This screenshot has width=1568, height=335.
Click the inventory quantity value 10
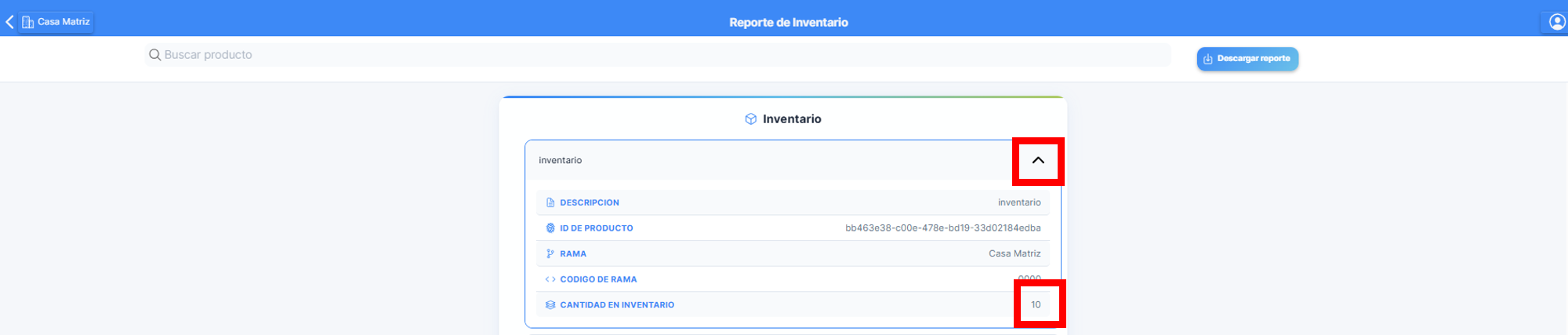1036,305
